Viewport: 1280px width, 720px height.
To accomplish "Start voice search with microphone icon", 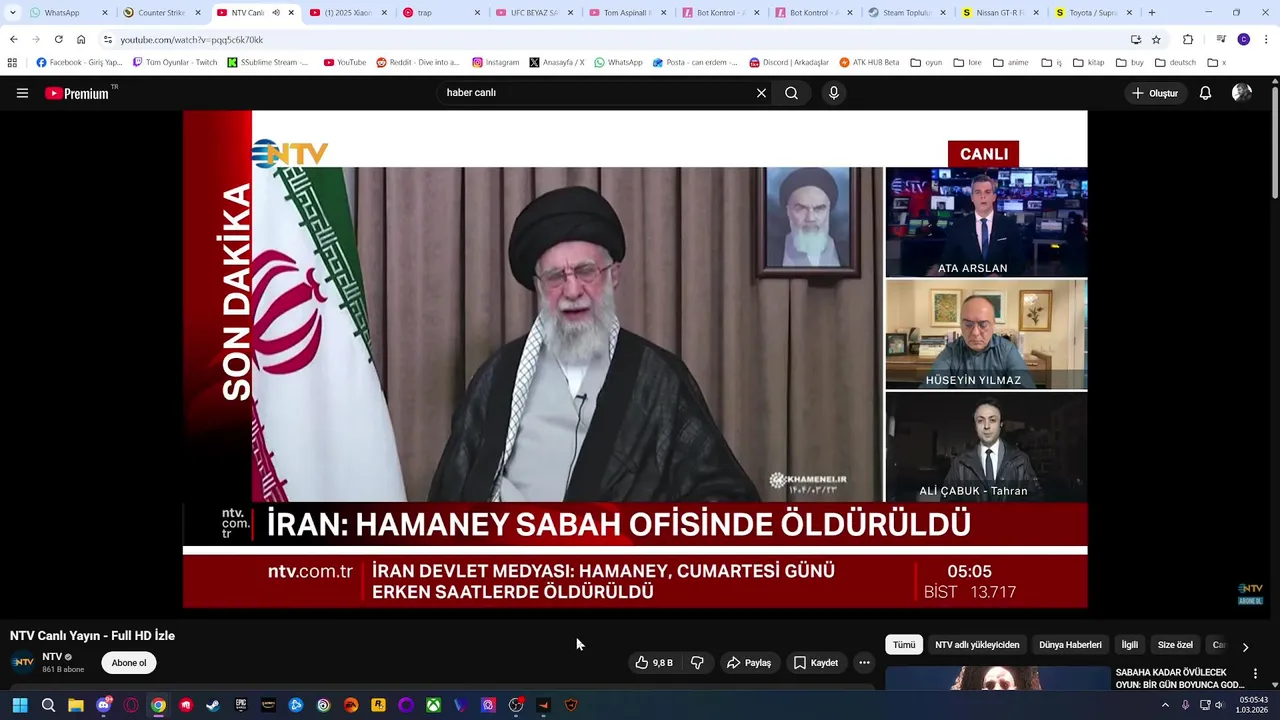I will click(834, 93).
